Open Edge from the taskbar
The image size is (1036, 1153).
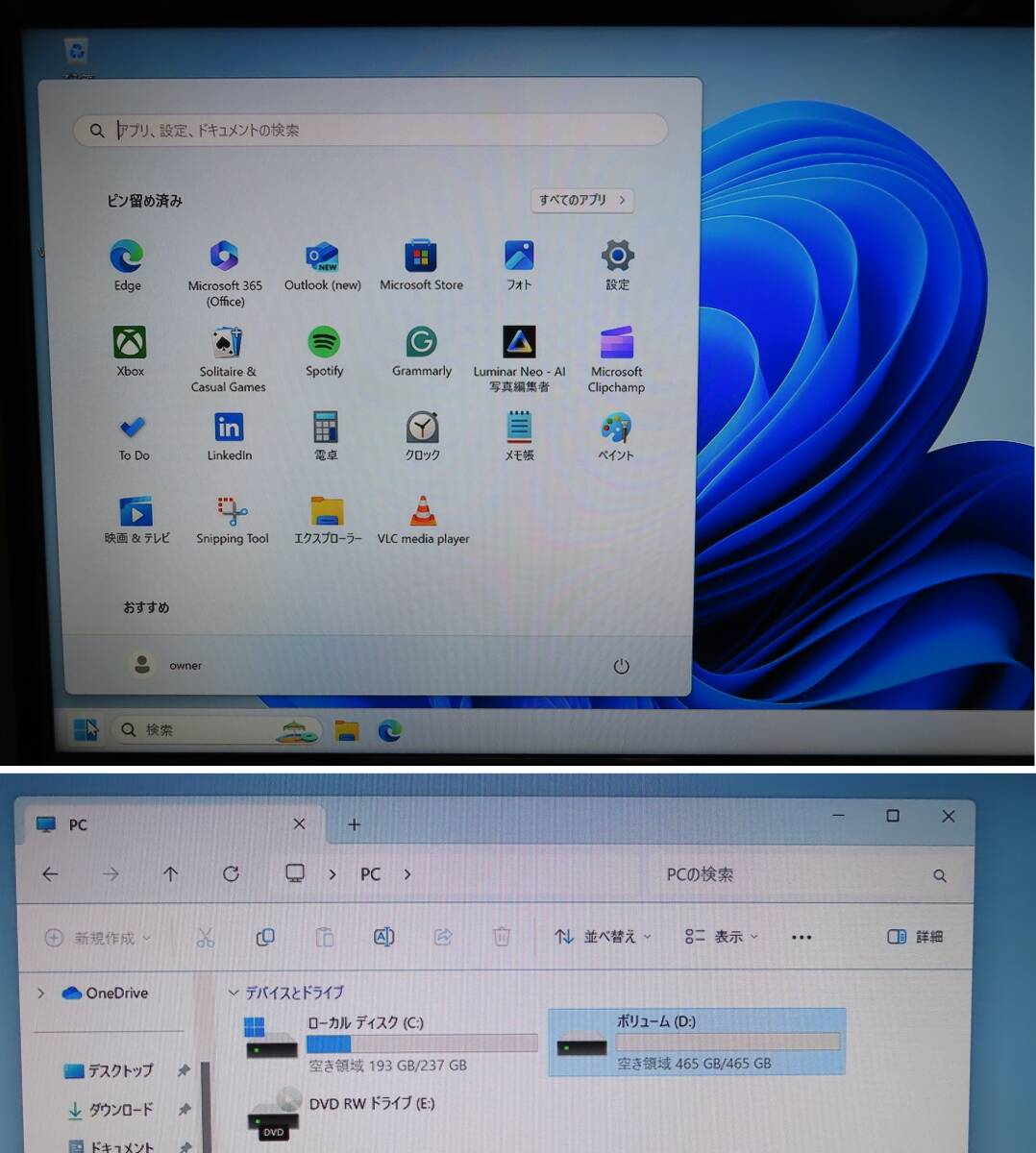389,731
